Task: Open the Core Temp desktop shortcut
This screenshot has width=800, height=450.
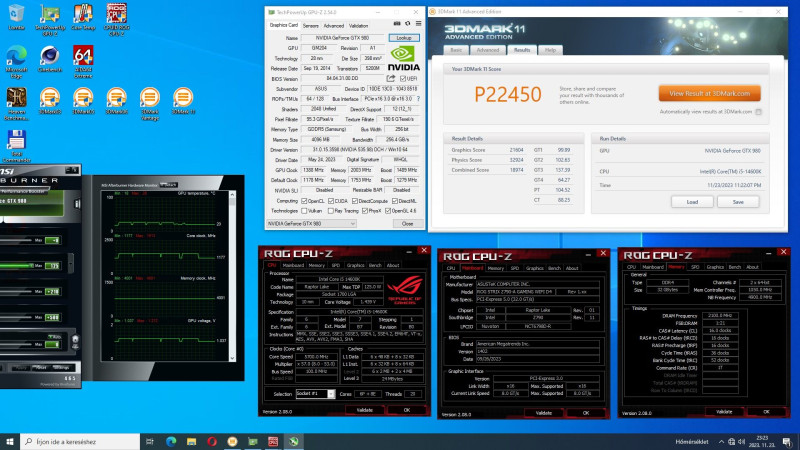Action: (83, 17)
